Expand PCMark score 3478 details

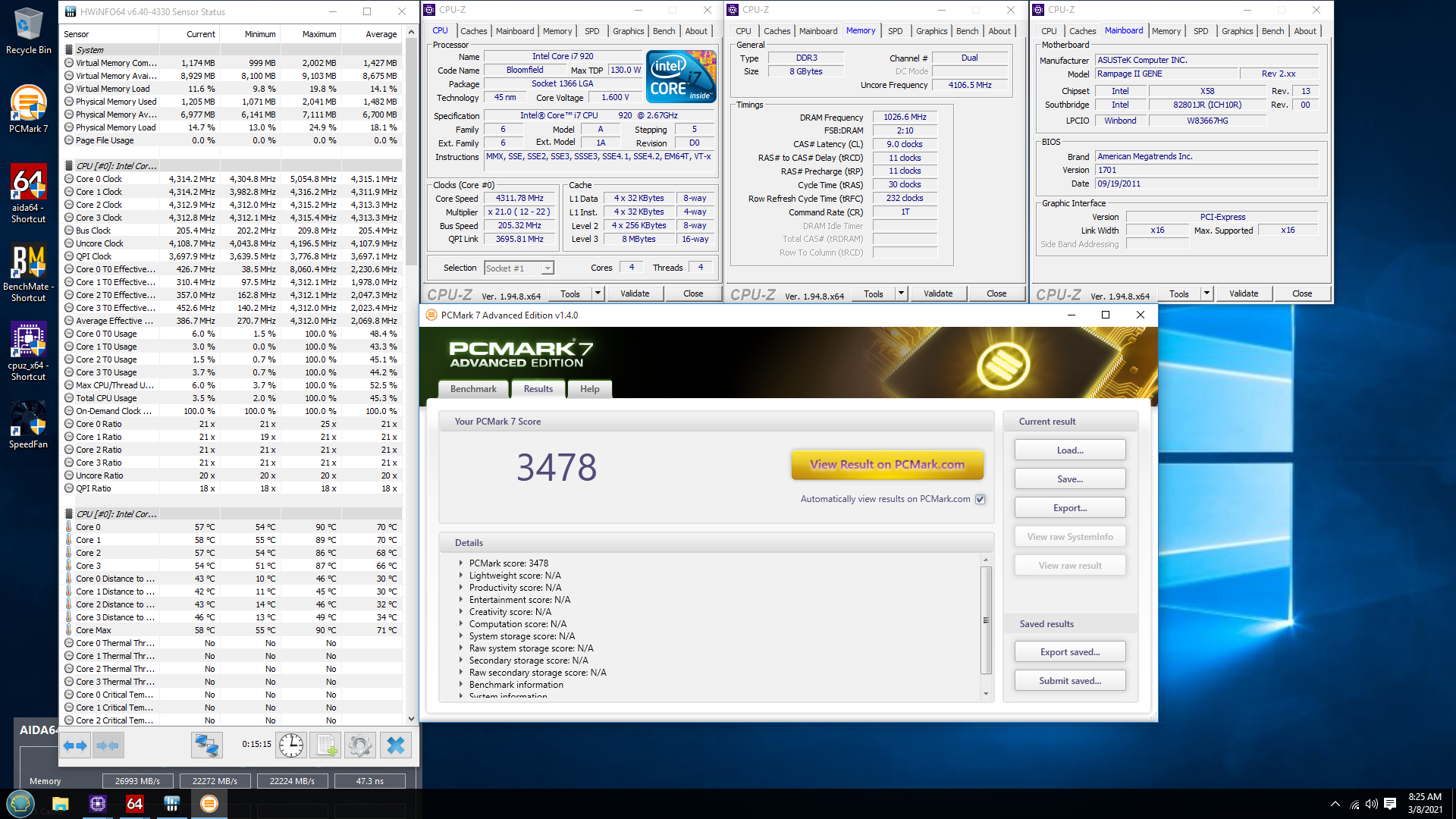click(460, 563)
